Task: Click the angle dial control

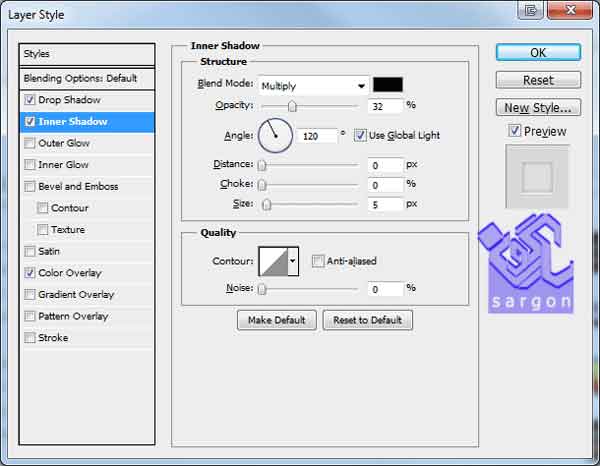Action: 275,134
